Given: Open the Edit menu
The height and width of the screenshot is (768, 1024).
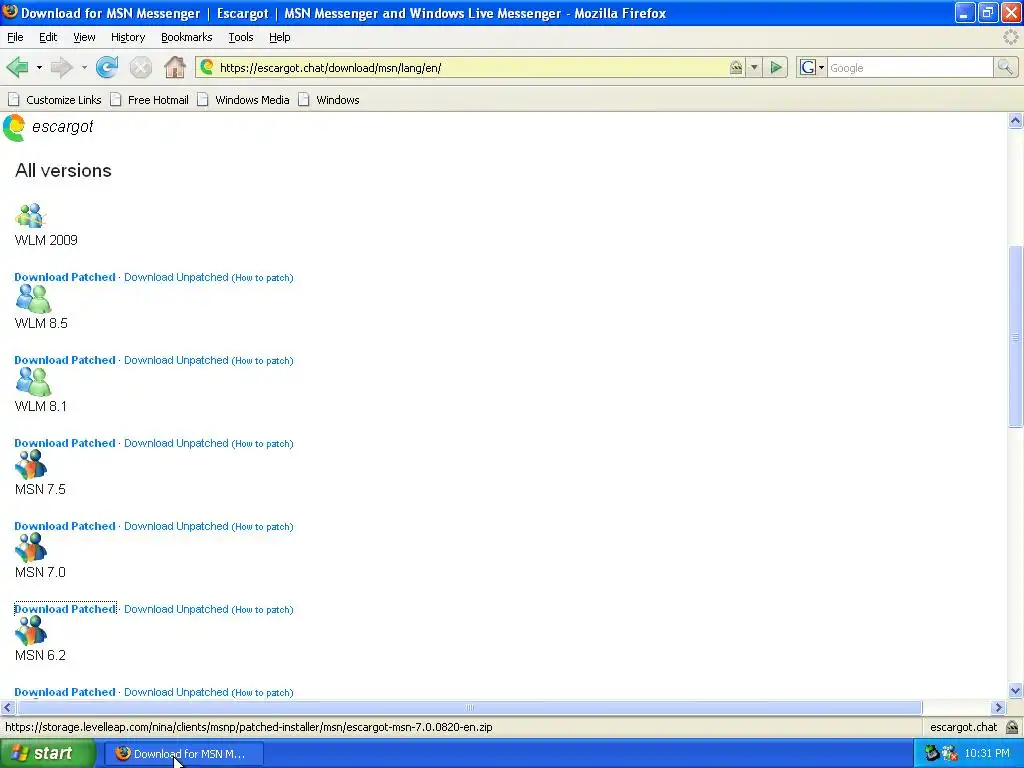Looking at the screenshot, I should pos(48,37).
